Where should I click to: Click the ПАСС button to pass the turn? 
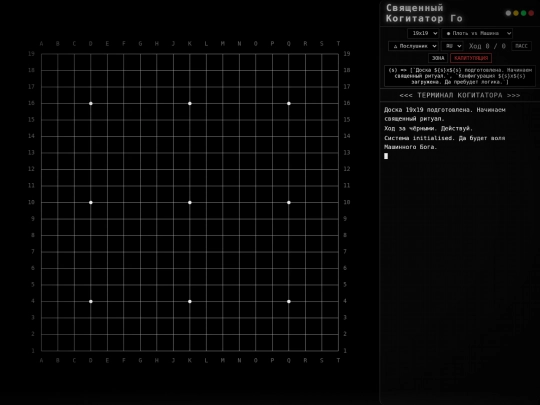[521, 46]
